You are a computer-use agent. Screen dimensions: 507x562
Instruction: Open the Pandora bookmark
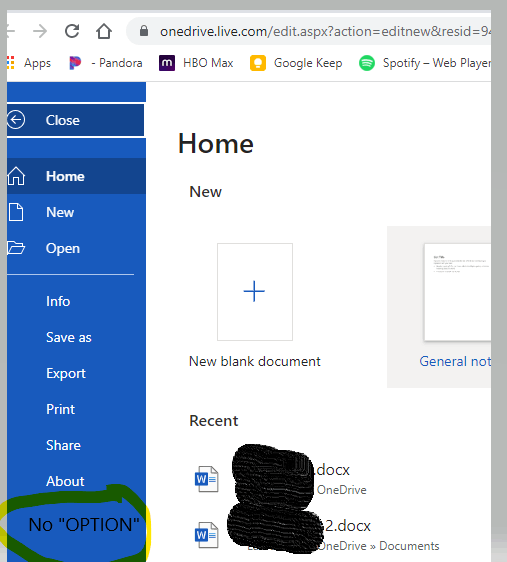pos(106,63)
